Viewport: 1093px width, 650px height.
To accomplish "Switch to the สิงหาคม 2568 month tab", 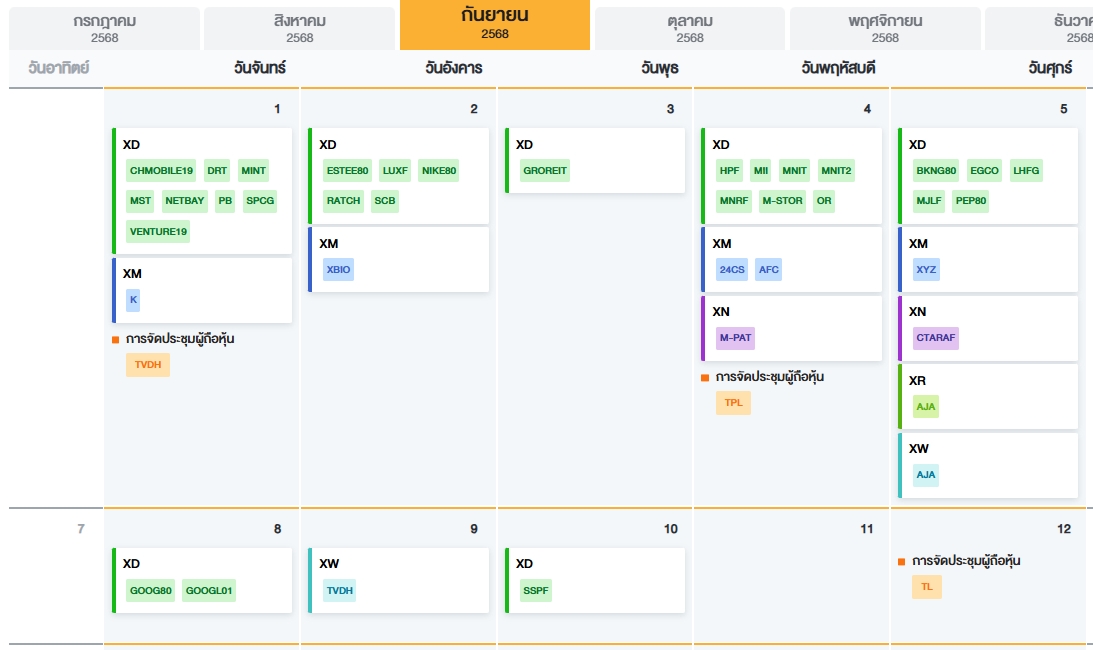I will coord(299,28).
